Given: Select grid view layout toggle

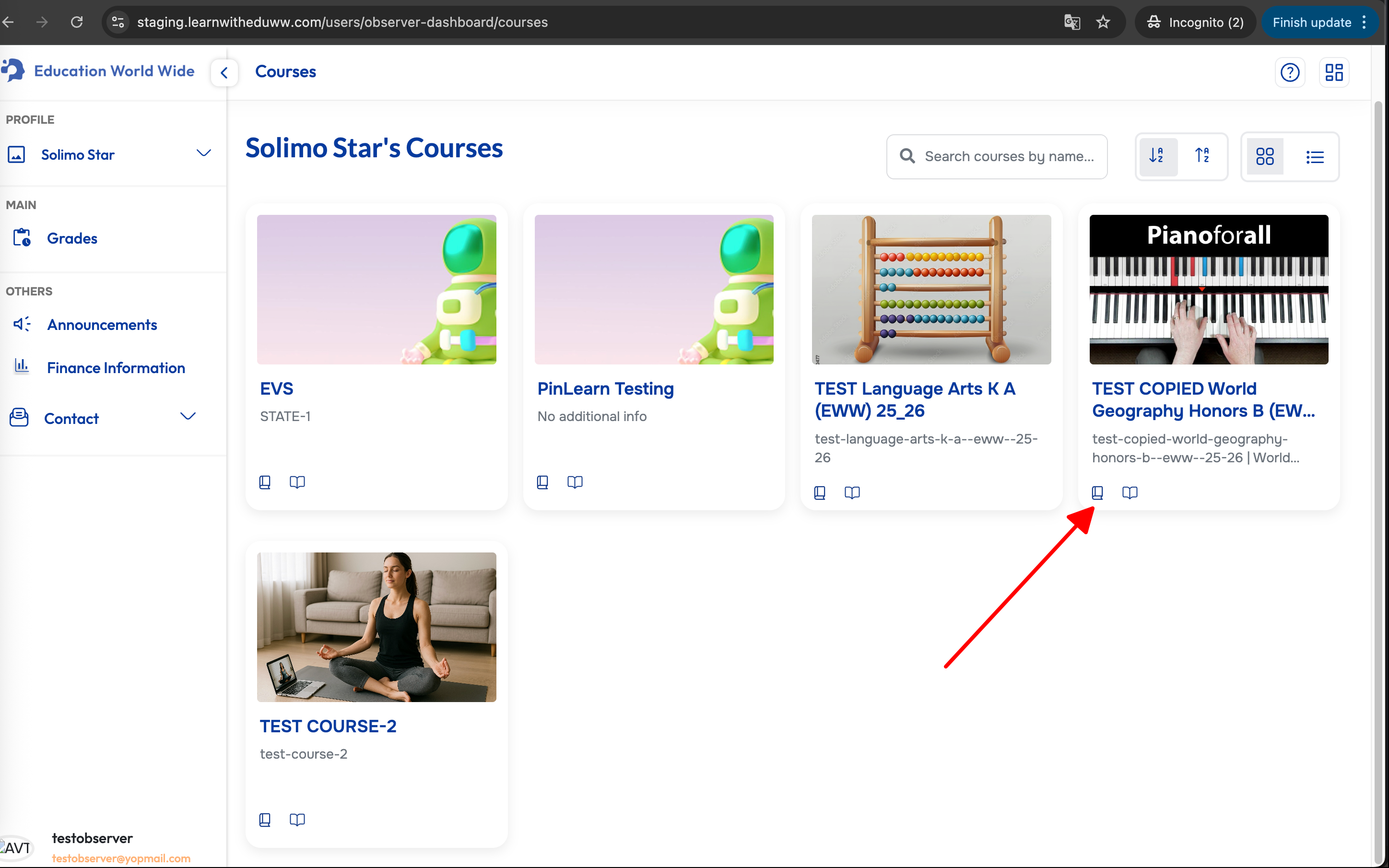Looking at the screenshot, I should [1264, 157].
